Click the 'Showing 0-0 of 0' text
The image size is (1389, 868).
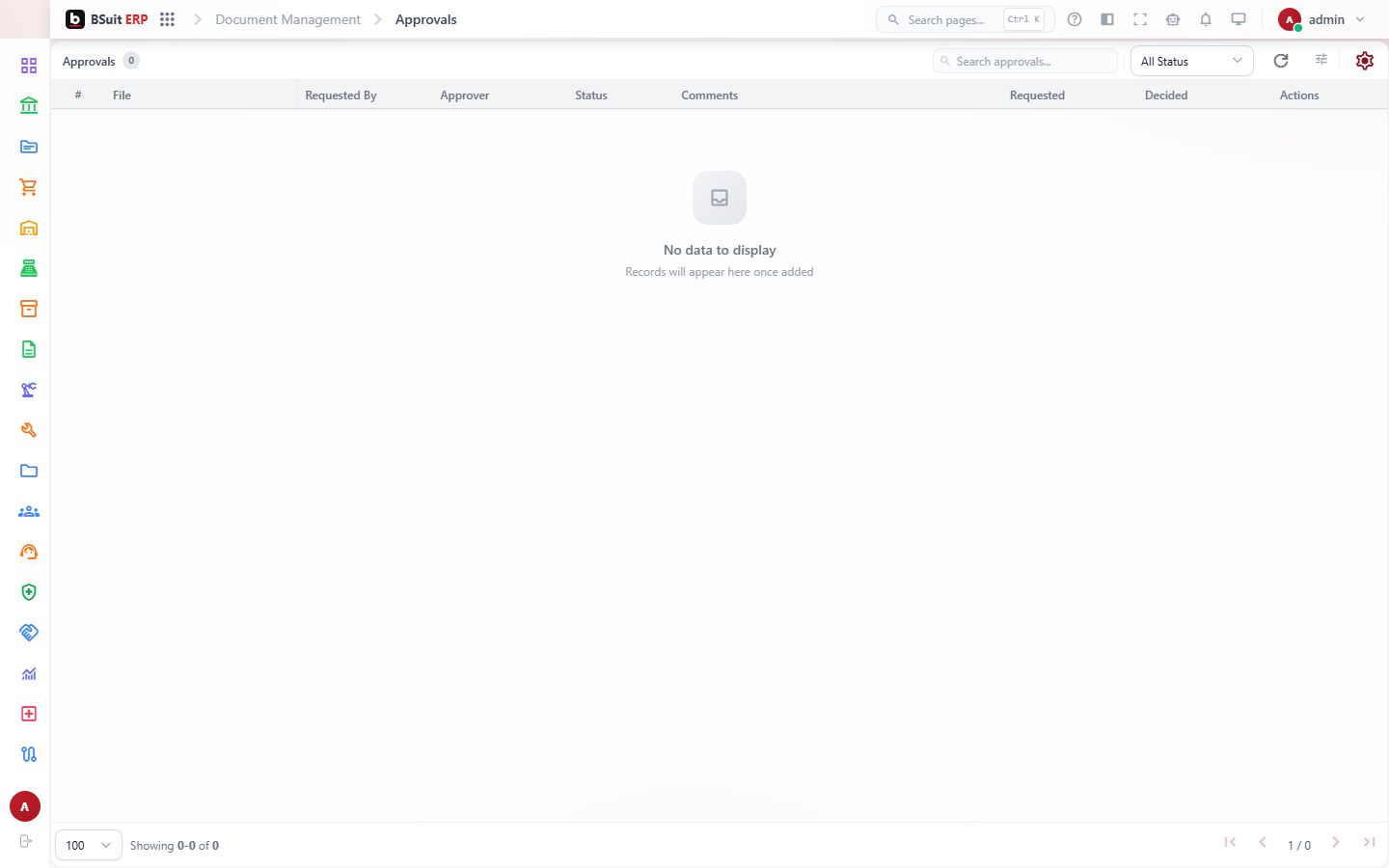175,846
